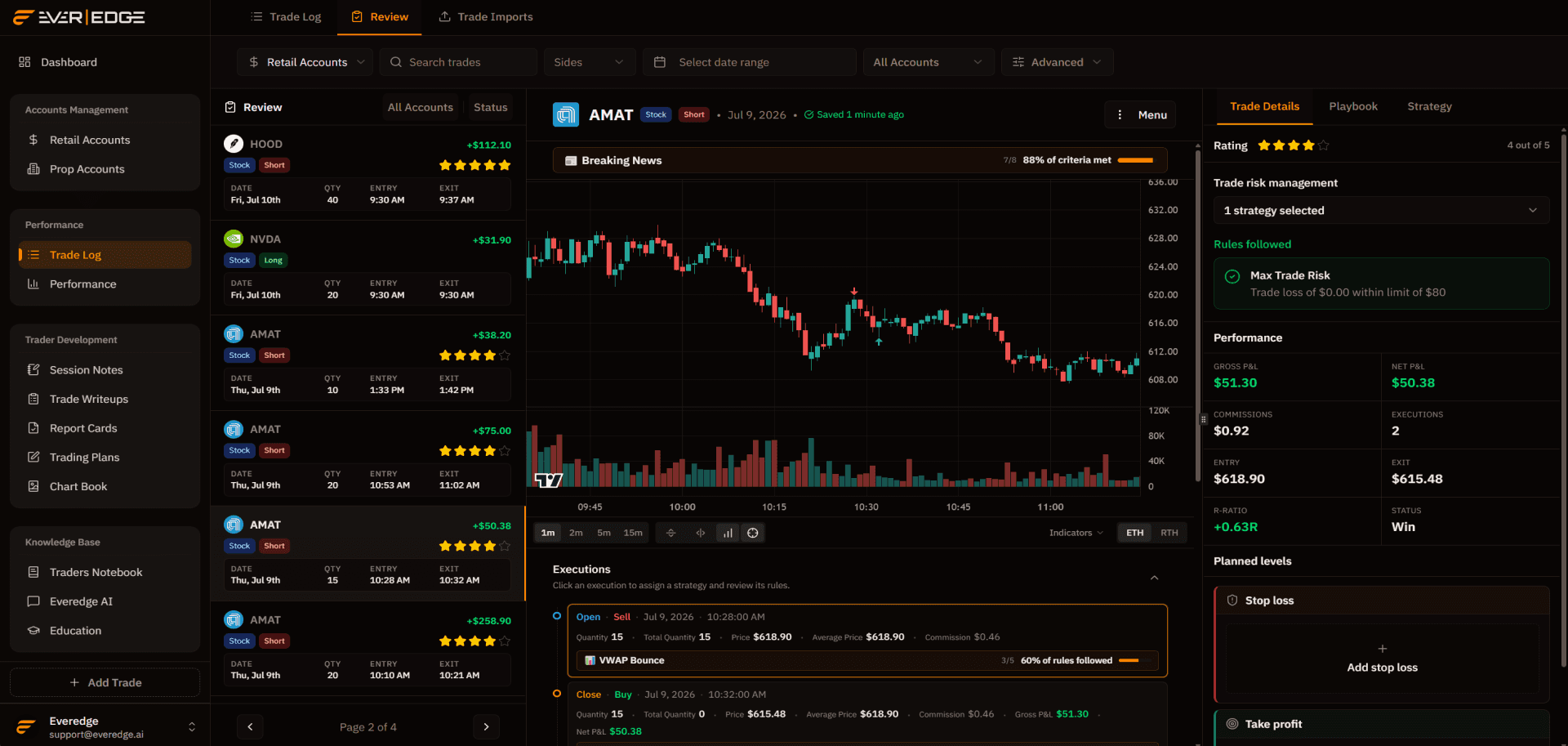This screenshot has width=1568, height=746.
Task: Select the 5m chart timeframe
Action: click(604, 533)
